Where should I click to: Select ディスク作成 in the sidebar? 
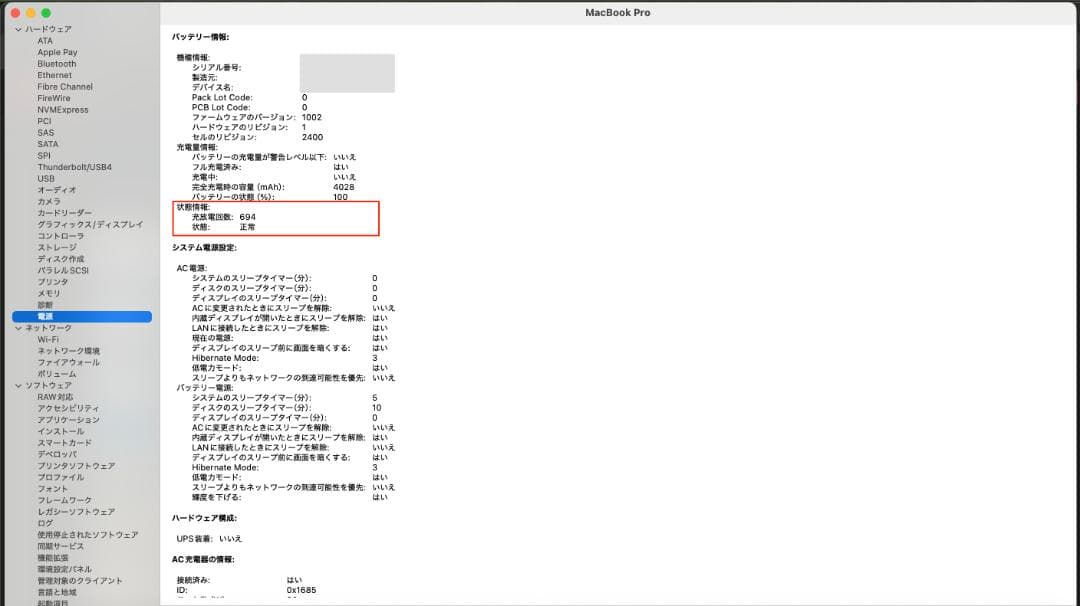61,259
